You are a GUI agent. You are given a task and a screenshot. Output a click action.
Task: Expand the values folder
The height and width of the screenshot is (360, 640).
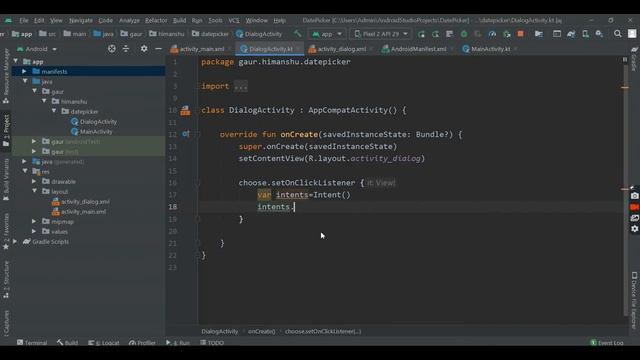point(34,231)
